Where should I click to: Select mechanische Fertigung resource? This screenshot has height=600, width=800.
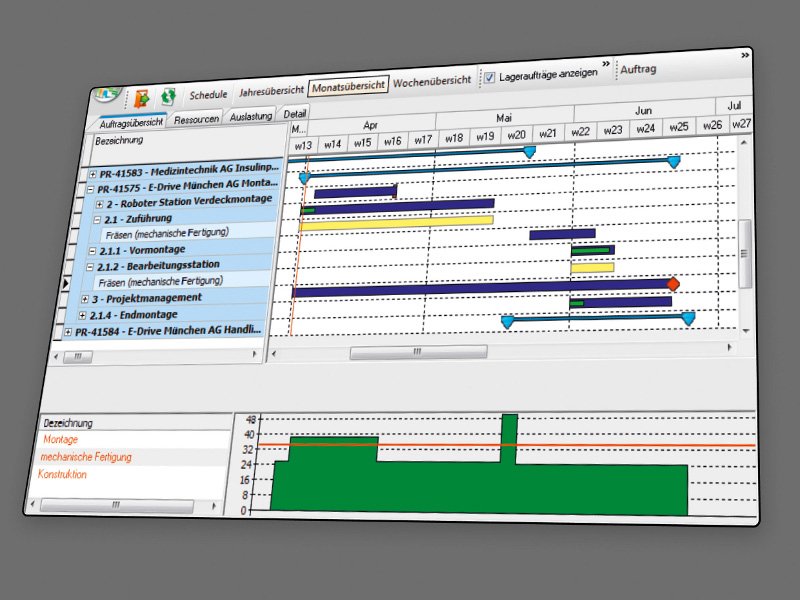click(86, 457)
